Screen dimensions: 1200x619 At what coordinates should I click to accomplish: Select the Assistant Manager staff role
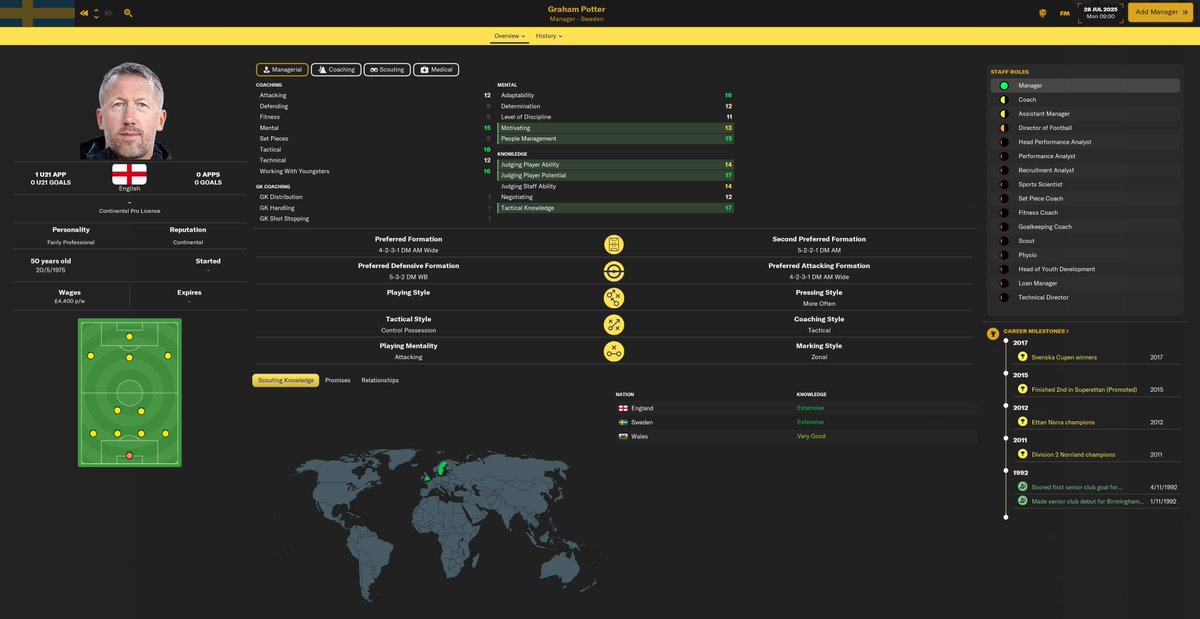1084,114
